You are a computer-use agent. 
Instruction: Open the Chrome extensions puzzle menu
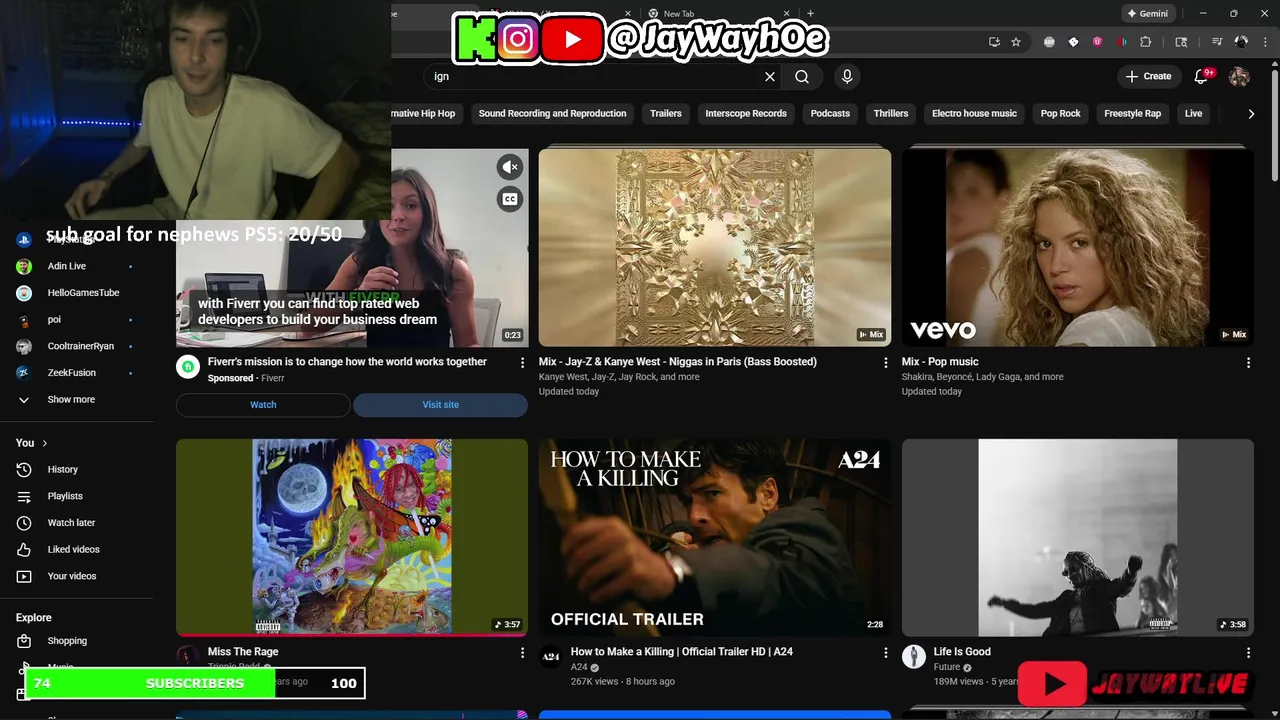click(x=1146, y=42)
